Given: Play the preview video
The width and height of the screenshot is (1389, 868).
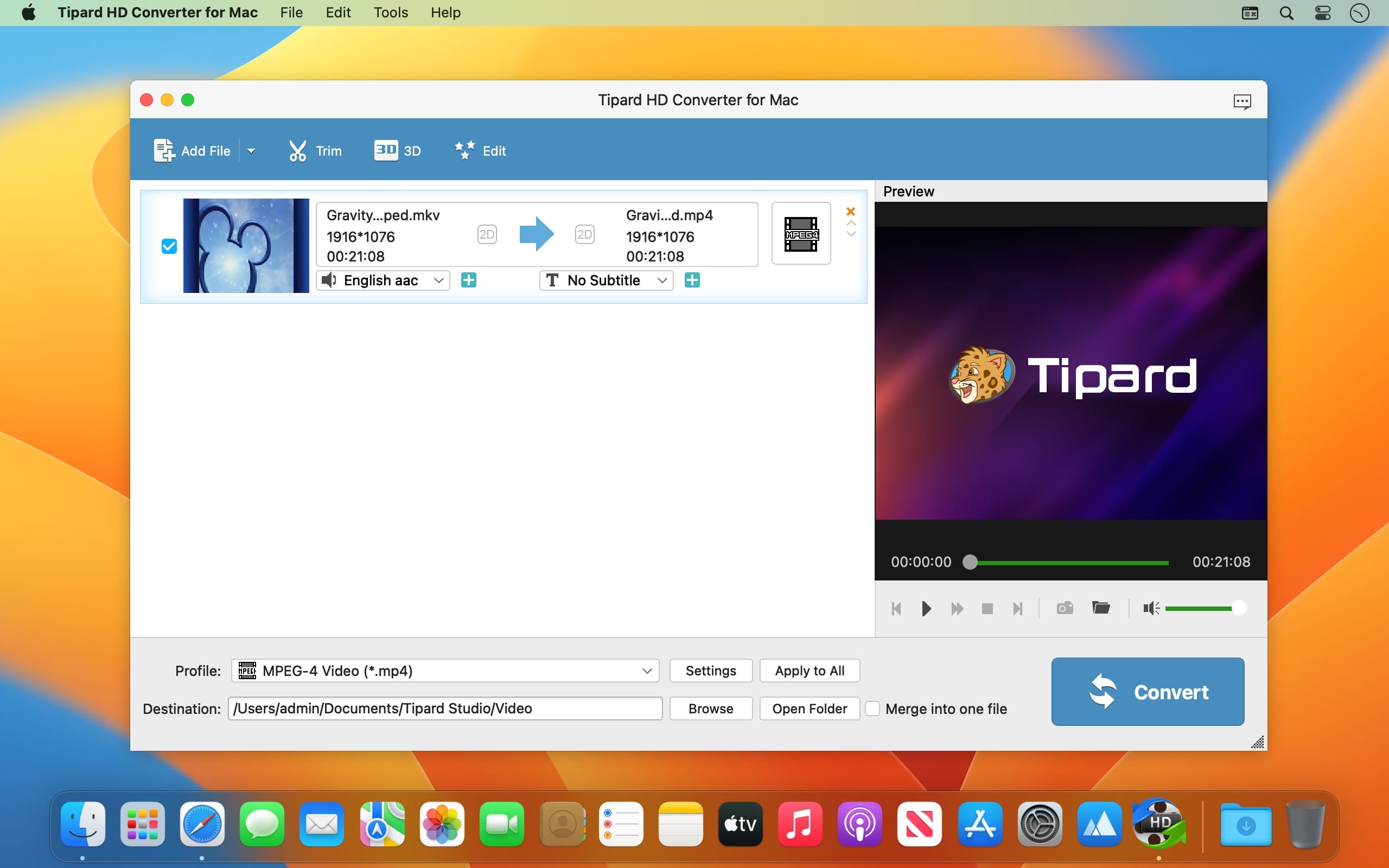Looking at the screenshot, I should point(926,609).
